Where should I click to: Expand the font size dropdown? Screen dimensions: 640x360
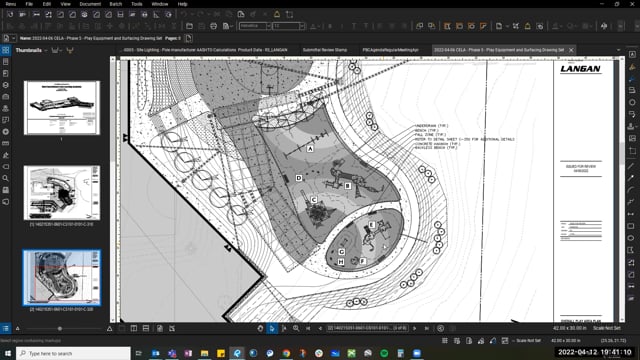[302, 26]
